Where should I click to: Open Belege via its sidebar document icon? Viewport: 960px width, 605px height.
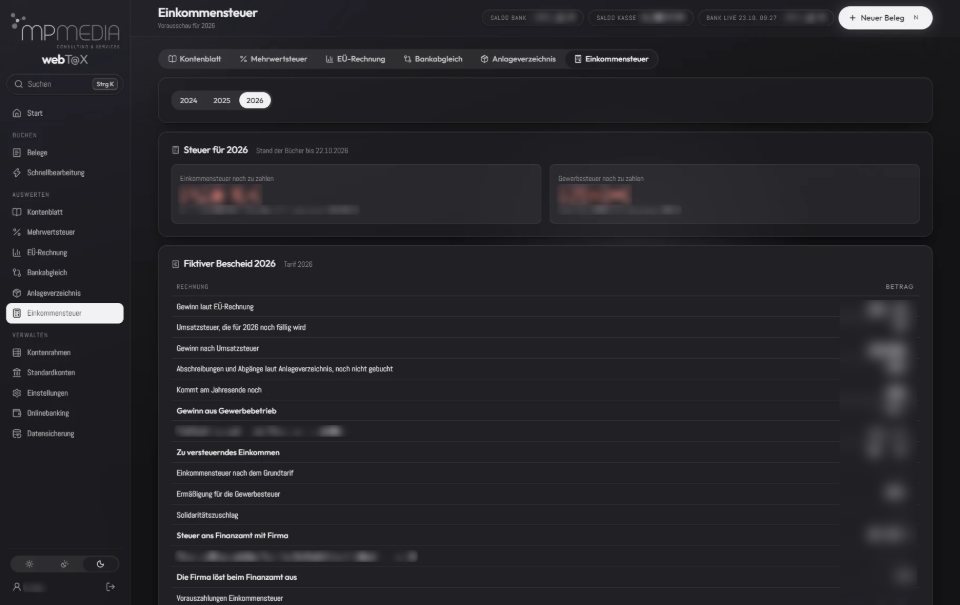[x=17, y=152]
